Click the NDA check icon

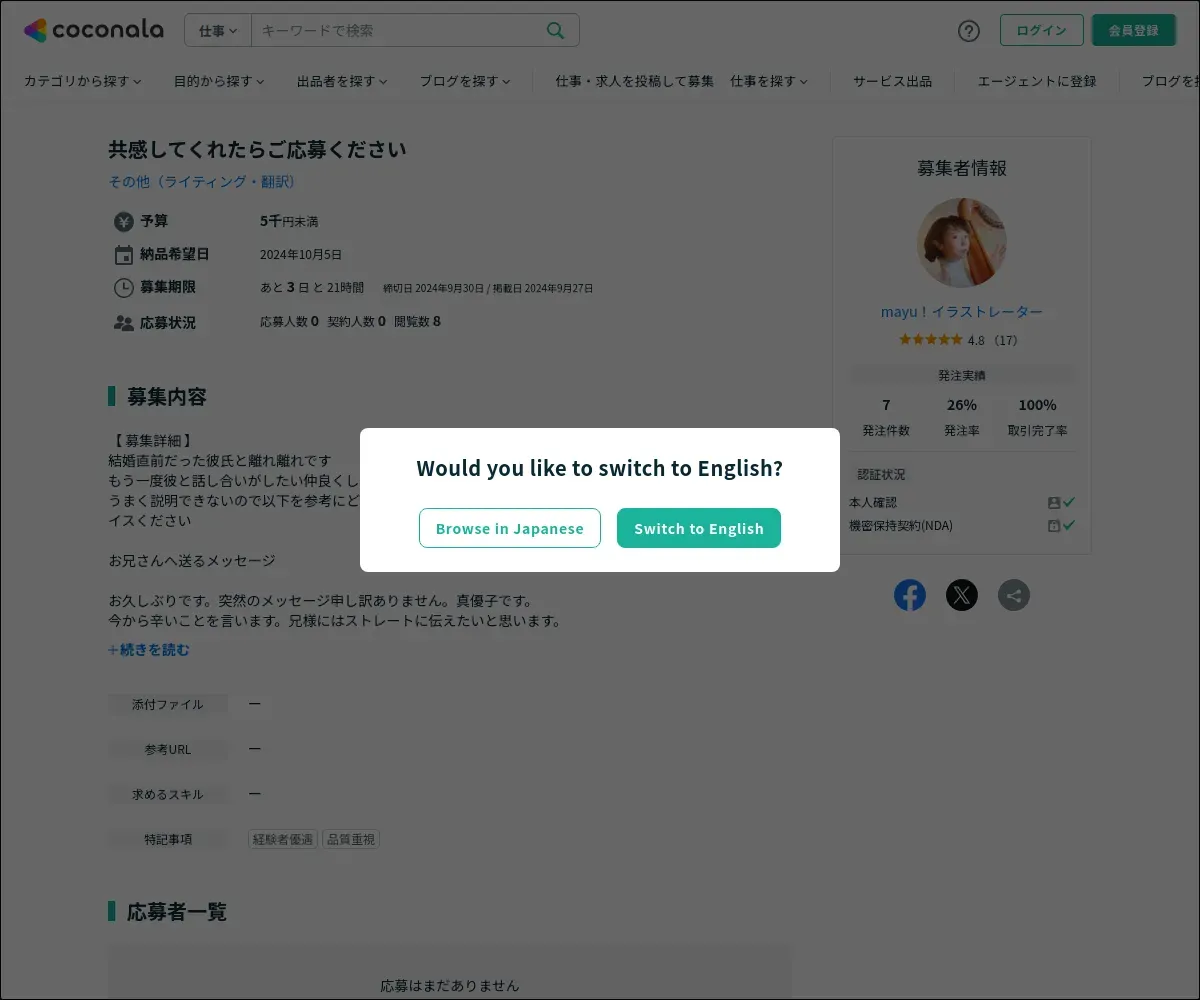1069,525
